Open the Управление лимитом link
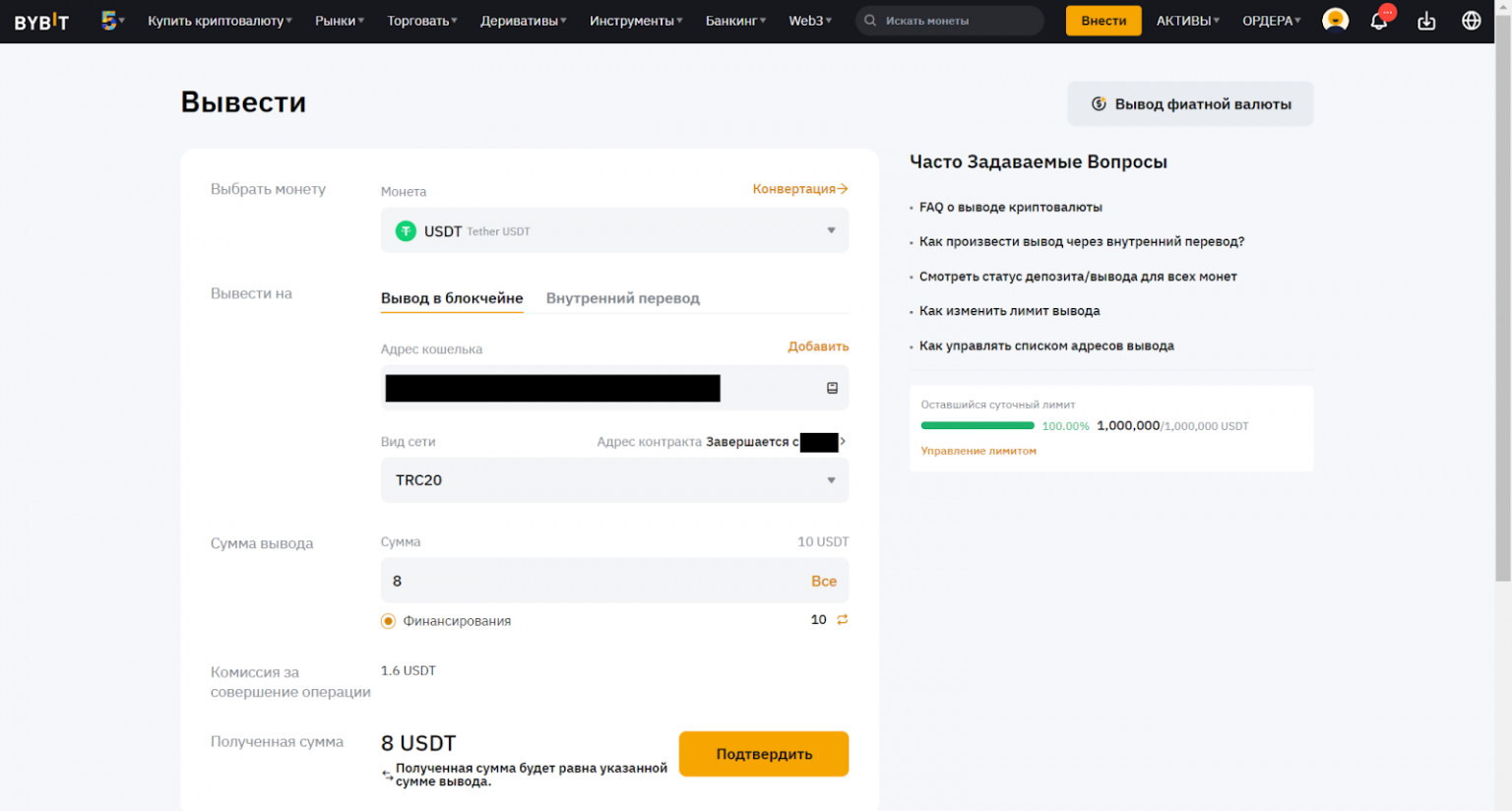The width and height of the screenshot is (1512, 811). pos(978,451)
